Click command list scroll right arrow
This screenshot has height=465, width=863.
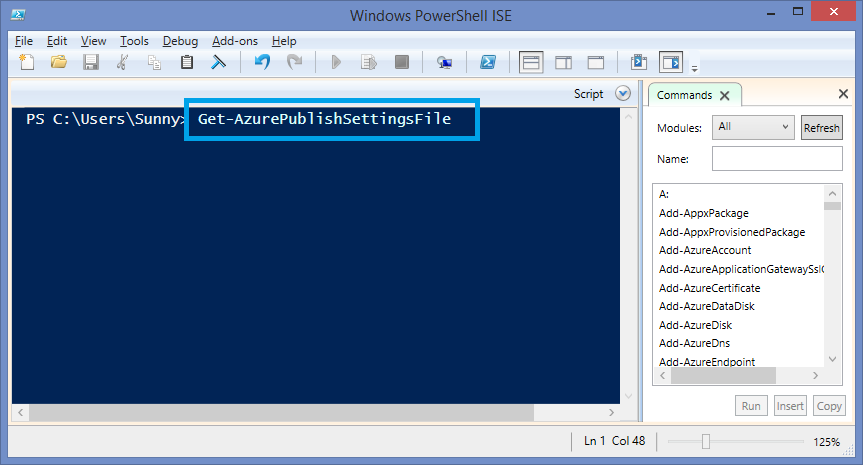click(816, 375)
